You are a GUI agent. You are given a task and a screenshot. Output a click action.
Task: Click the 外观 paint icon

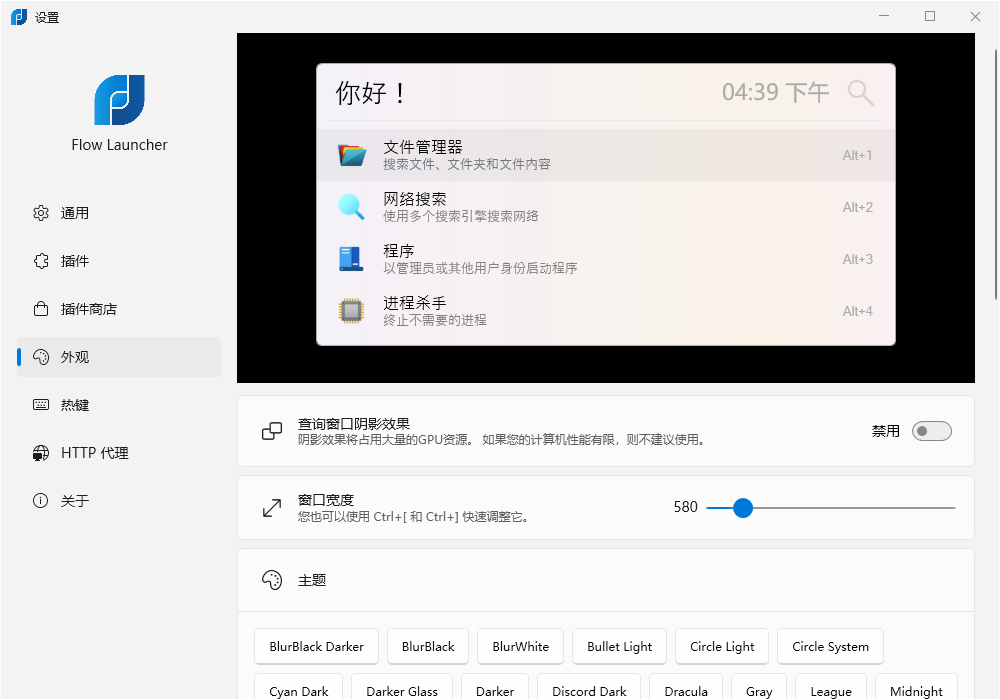coord(40,356)
